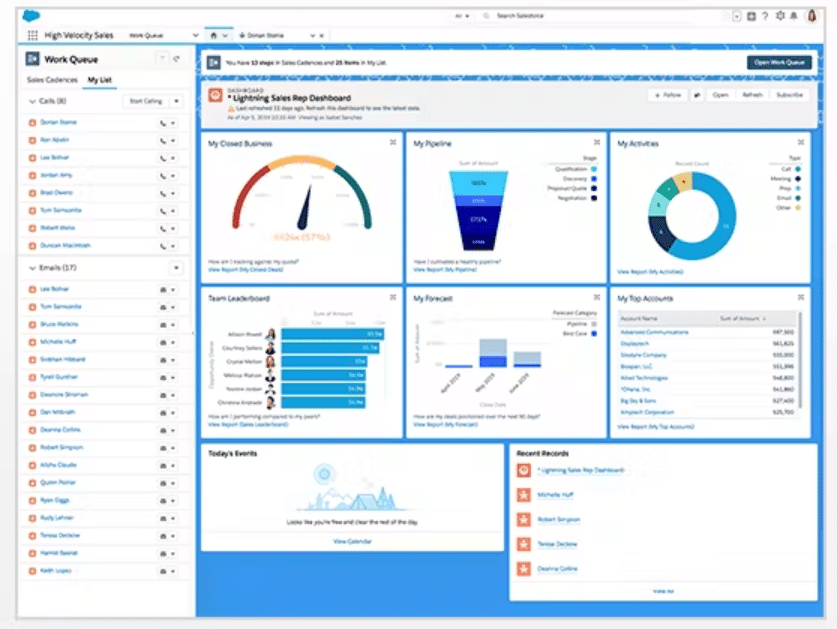Screen dimensions: 837x629
Task: Open the View Calendar link
Action: 352,540
